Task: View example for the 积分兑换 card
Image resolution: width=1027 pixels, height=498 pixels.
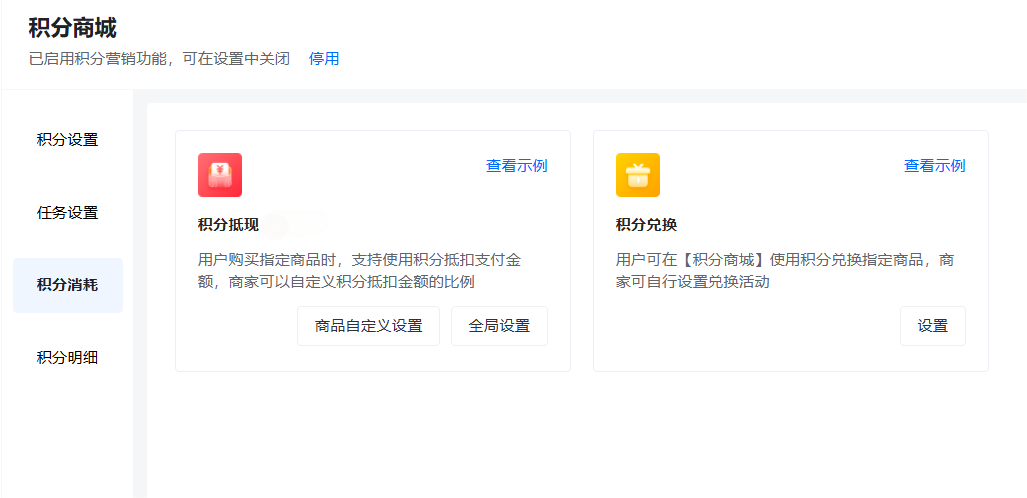Action: point(935,166)
